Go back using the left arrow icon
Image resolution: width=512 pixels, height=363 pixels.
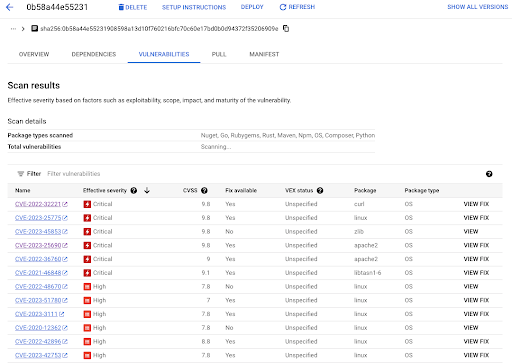click(10, 7)
